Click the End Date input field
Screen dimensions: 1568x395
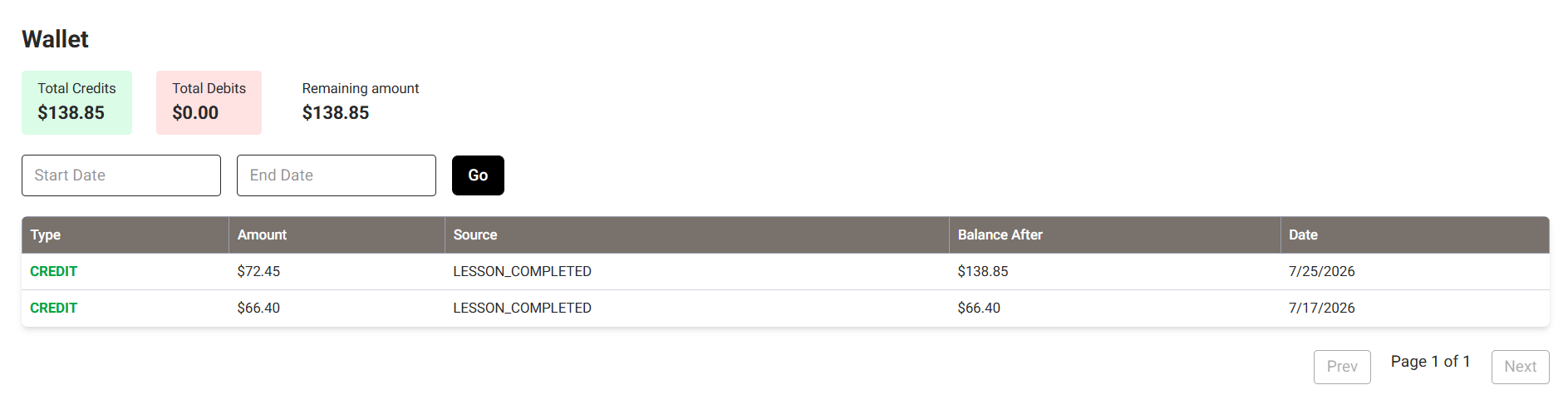(337, 175)
